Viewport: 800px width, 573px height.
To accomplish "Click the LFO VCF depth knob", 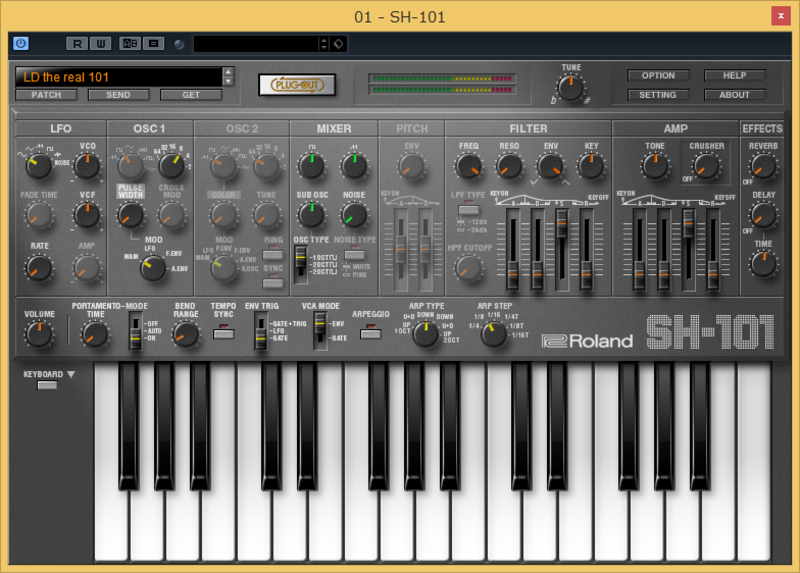I will (87, 215).
